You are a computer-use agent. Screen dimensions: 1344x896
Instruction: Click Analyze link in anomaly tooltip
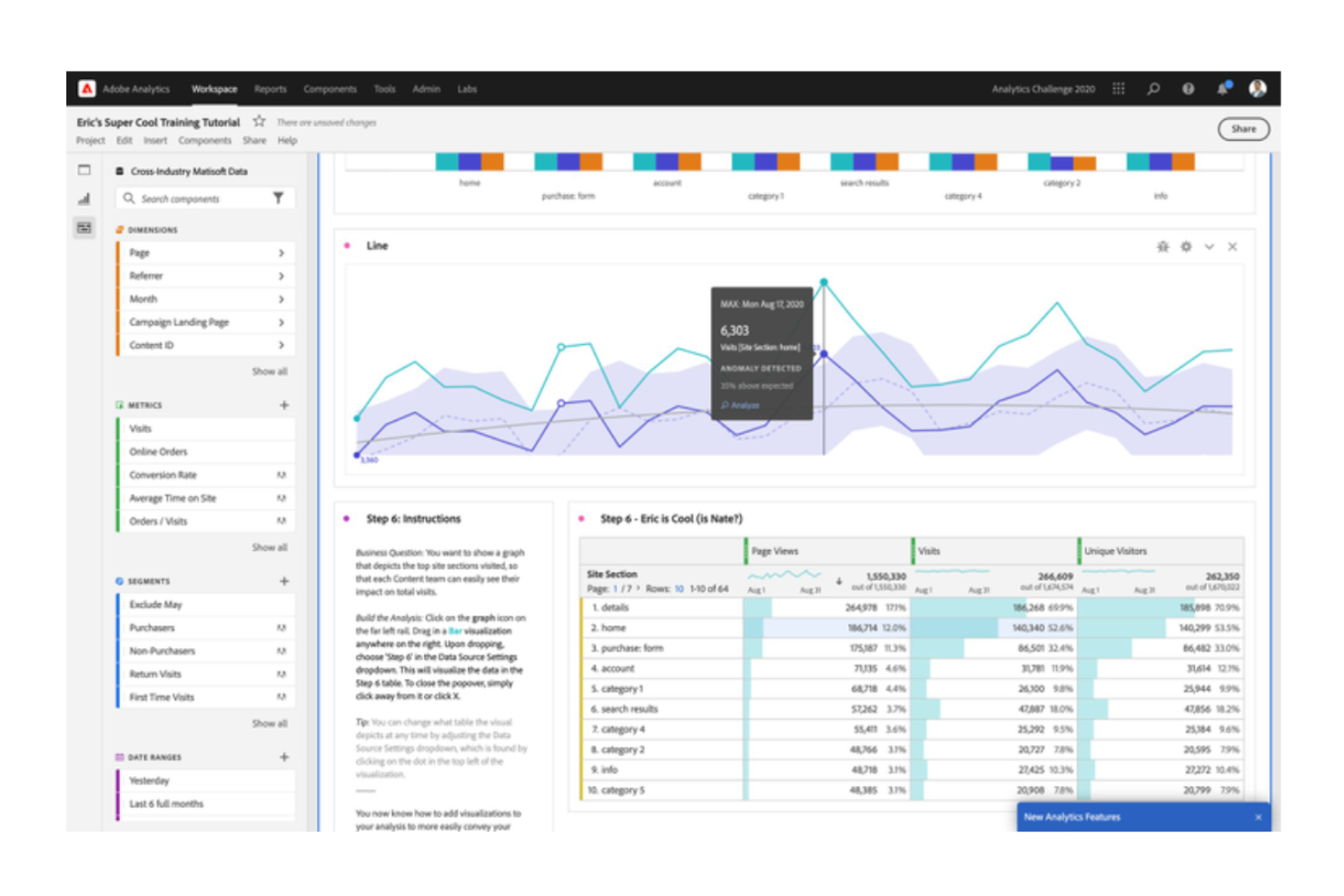(x=740, y=405)
